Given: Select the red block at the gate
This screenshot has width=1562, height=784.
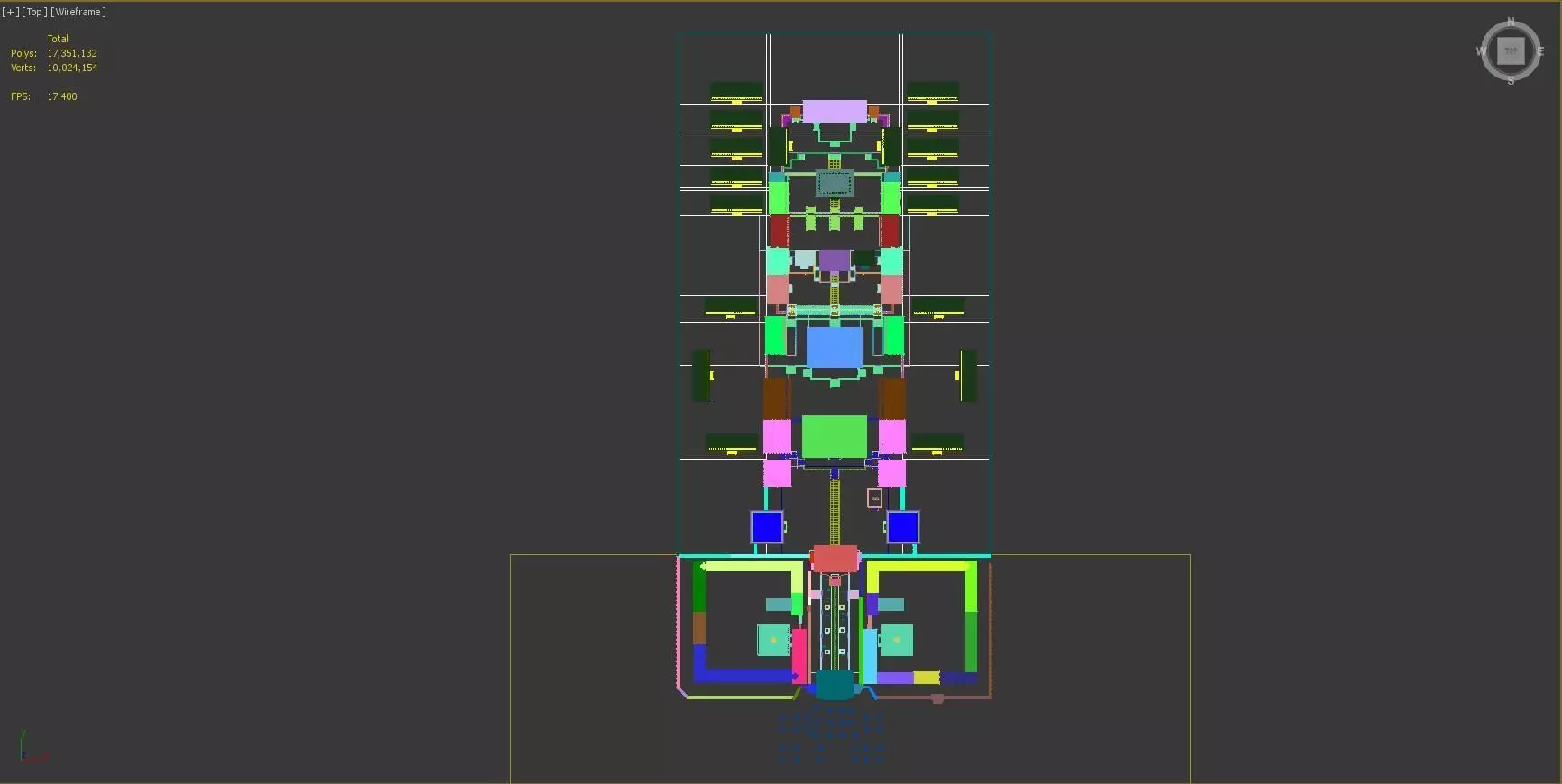Looking at the screenshot, I should [835, 559].
